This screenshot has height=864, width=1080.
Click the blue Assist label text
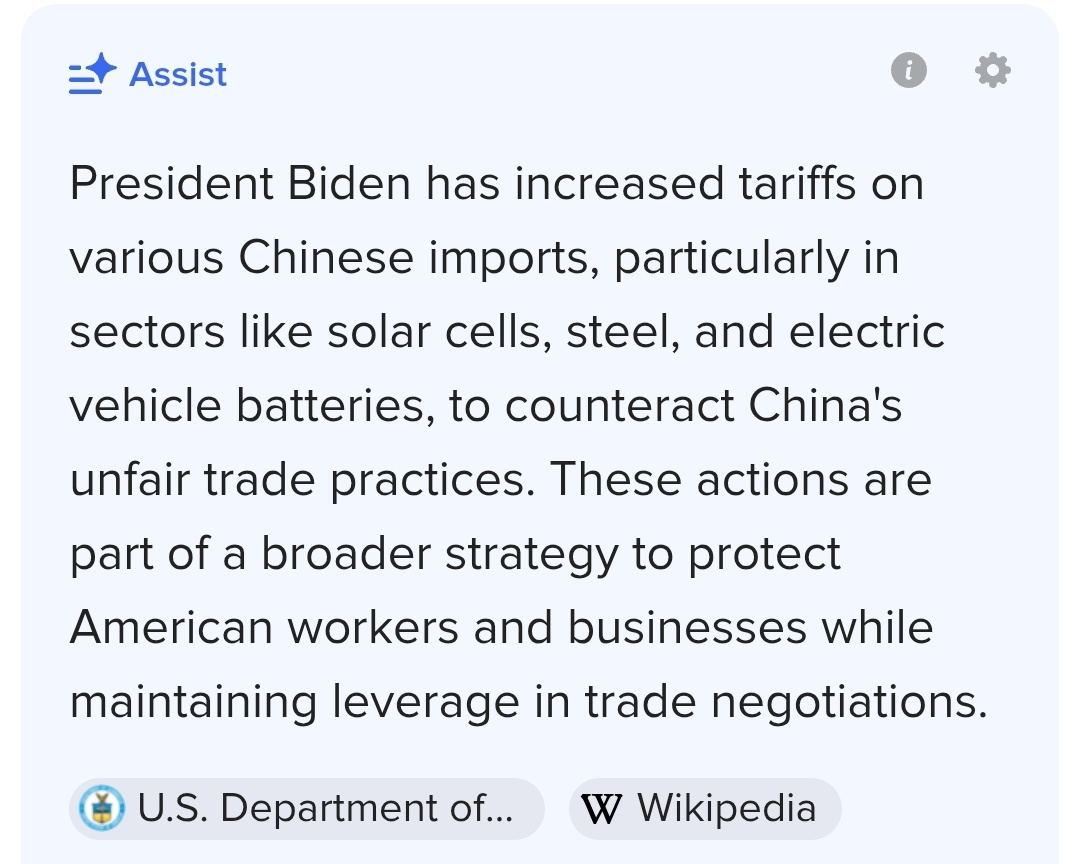[178, 75]
